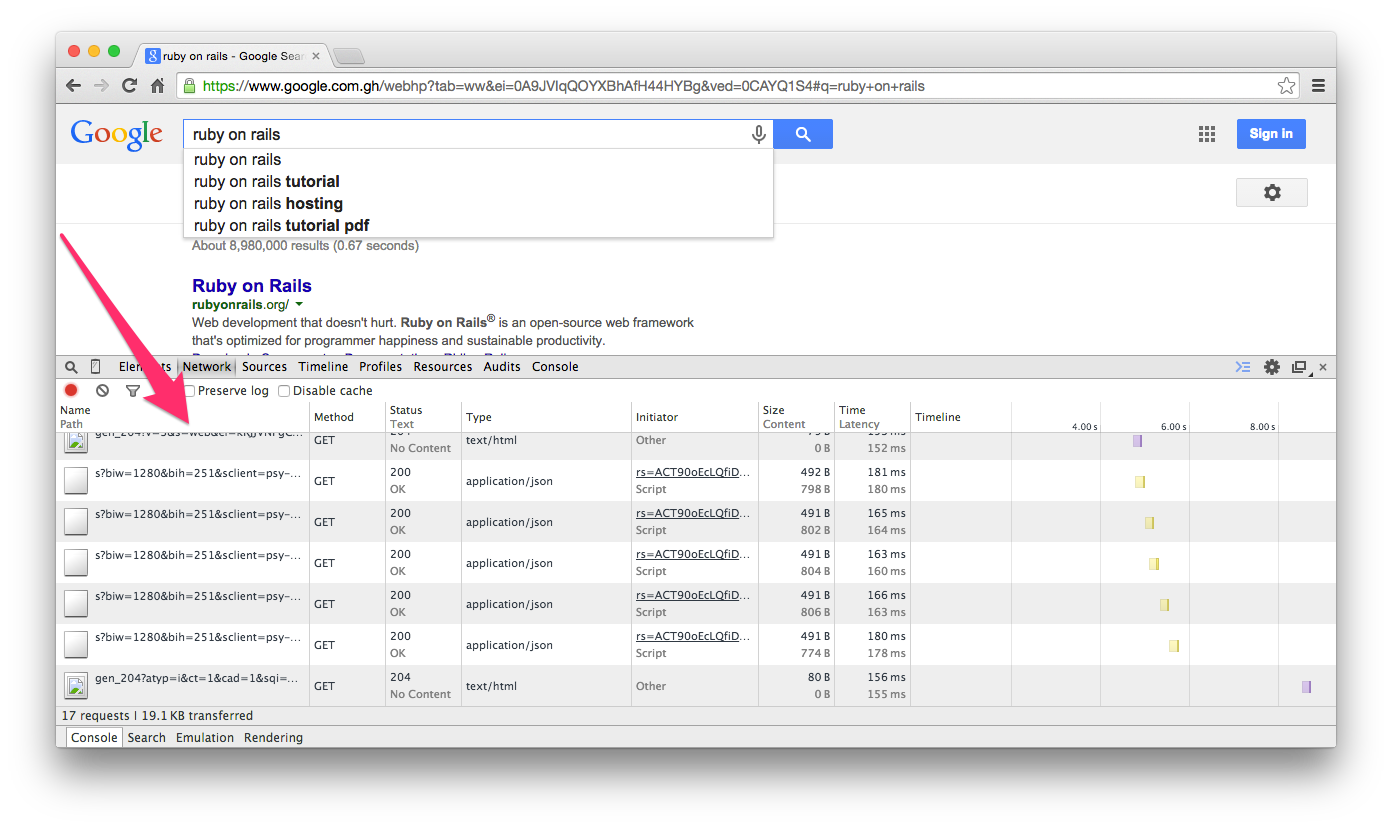The image size is (1392, 828).
Task: Switch to the Sources tab
Action: (265, 367)
